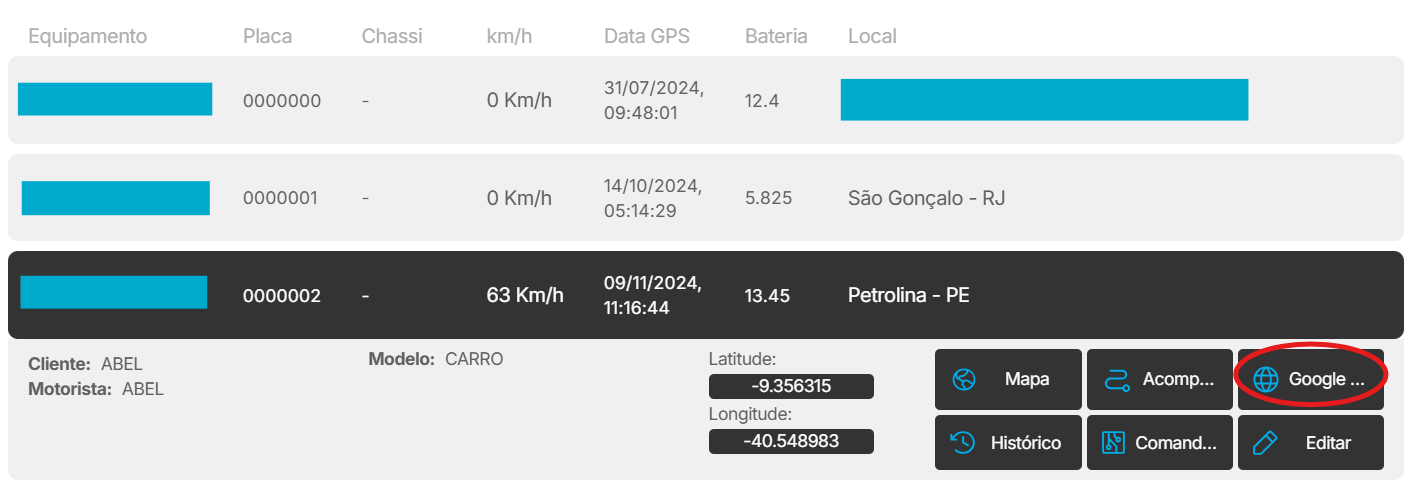Sort by the Bateria column header
Screen dimensions: 1416x488
776,36
